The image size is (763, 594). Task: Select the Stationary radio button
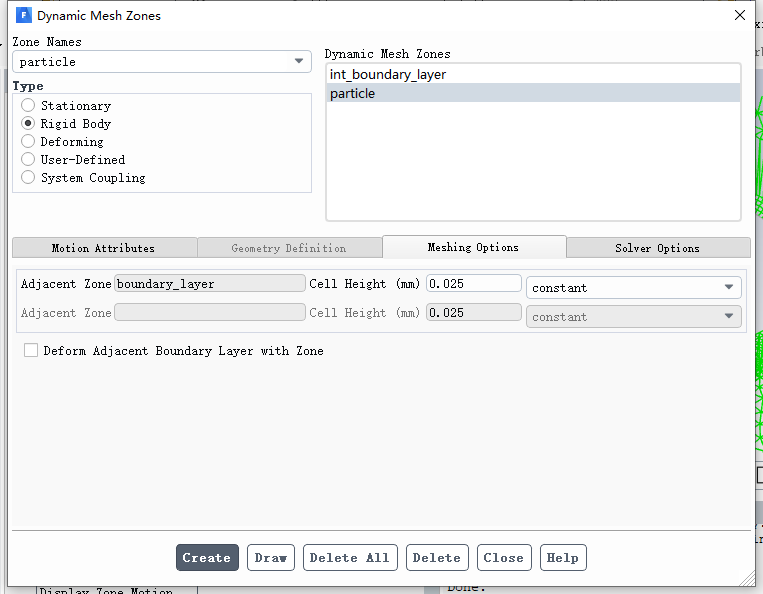pos(28,106)
